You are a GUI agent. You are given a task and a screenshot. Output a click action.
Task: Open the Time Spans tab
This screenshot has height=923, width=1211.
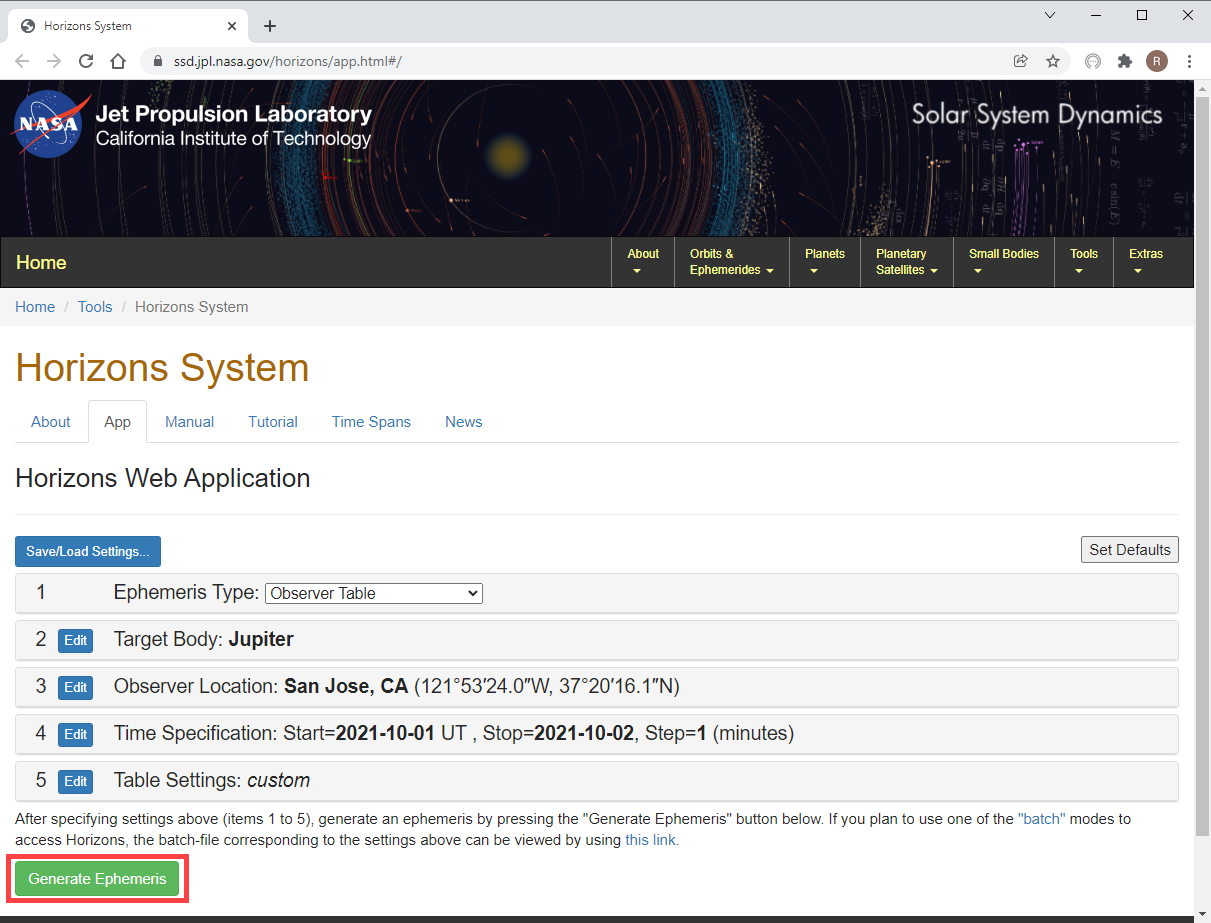(x=371, y=422)
